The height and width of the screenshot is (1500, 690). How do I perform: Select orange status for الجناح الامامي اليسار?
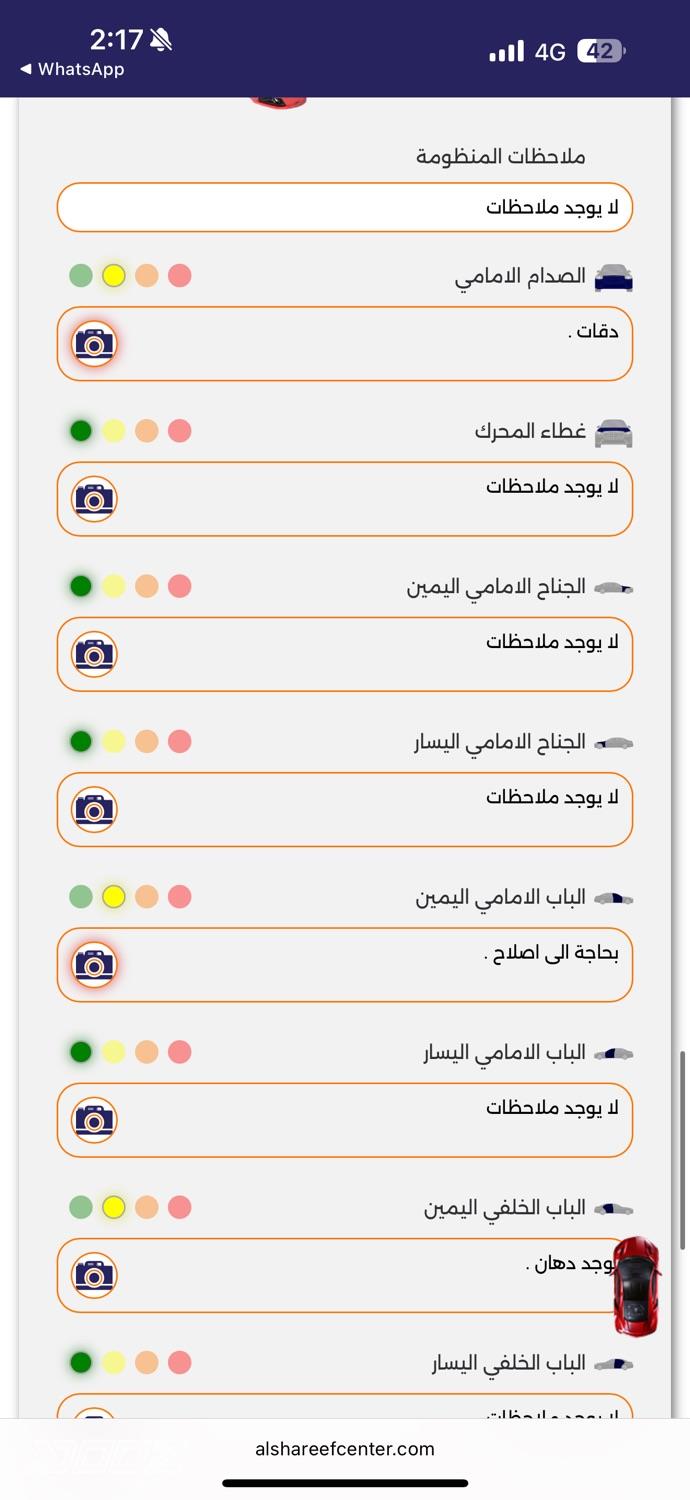pyautogui.click(x=147, y=742)
